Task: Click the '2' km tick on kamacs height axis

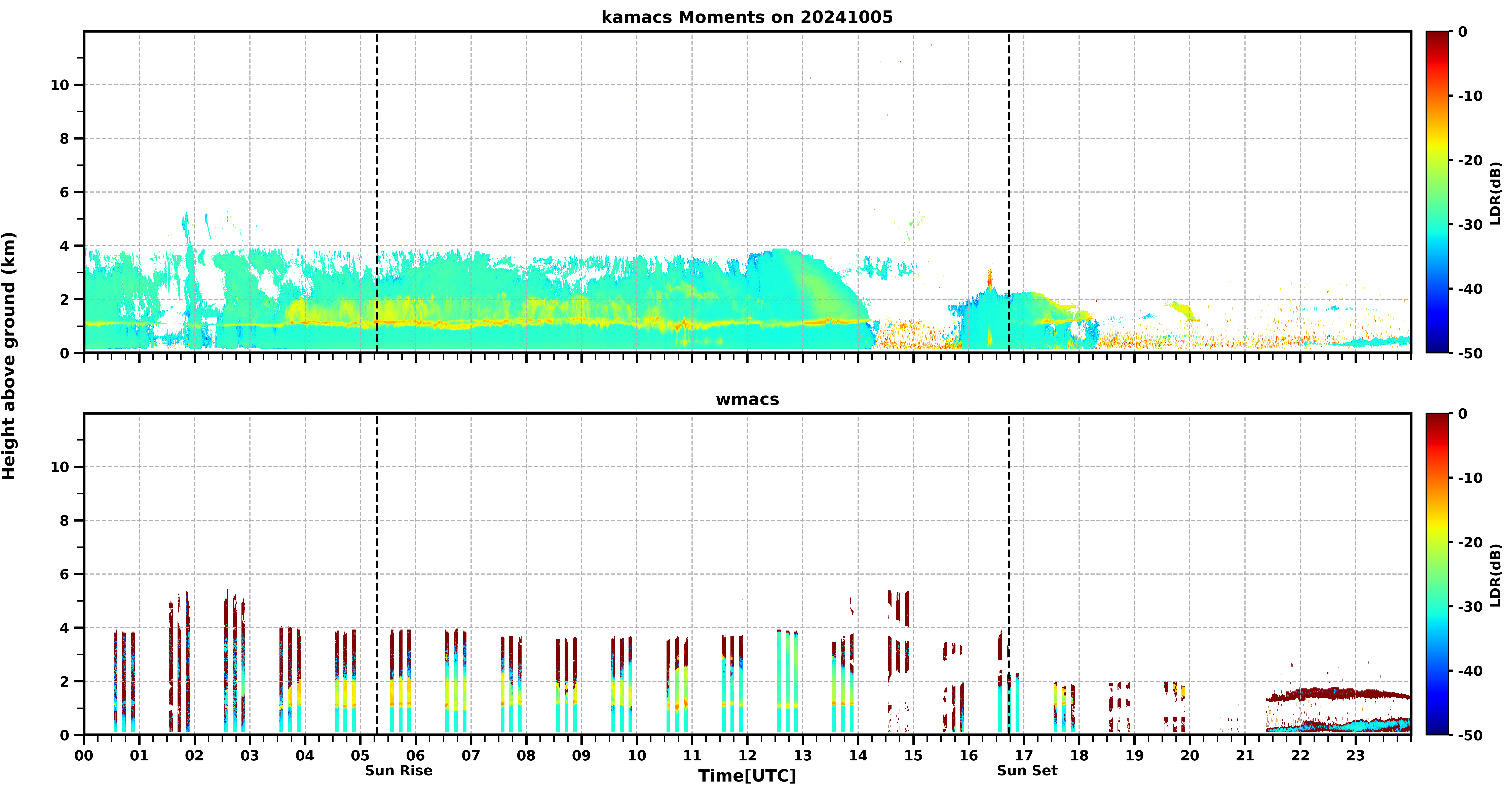Action: (x=65, y=299)
